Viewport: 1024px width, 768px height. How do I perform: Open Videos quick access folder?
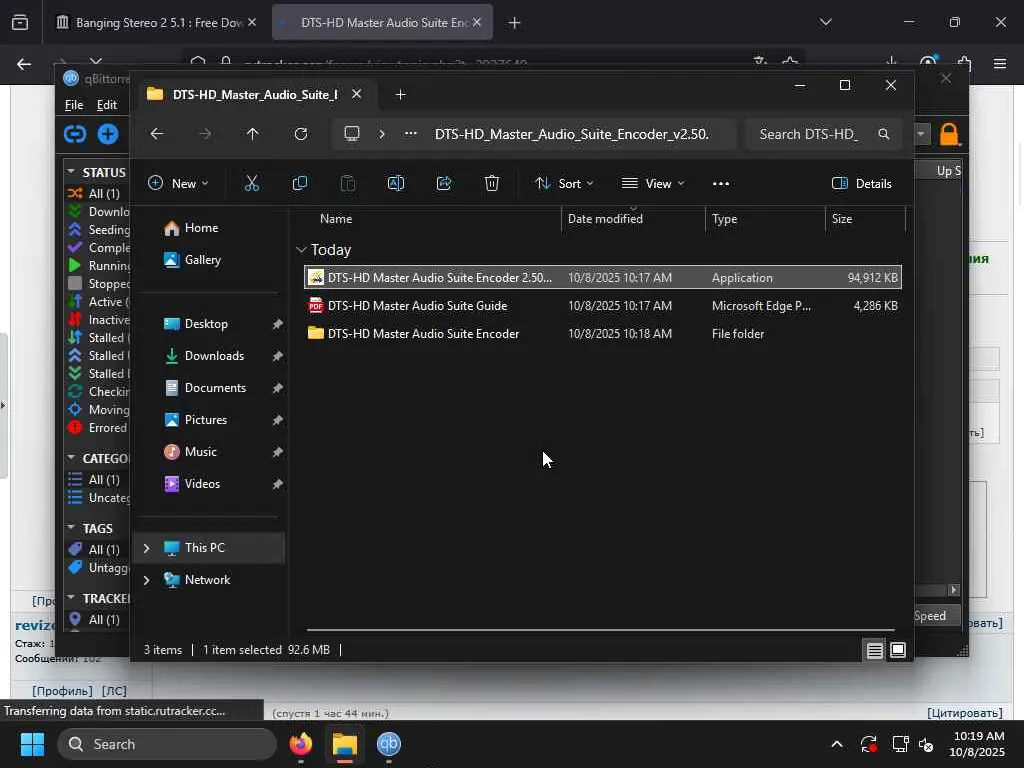coord(202,484)
